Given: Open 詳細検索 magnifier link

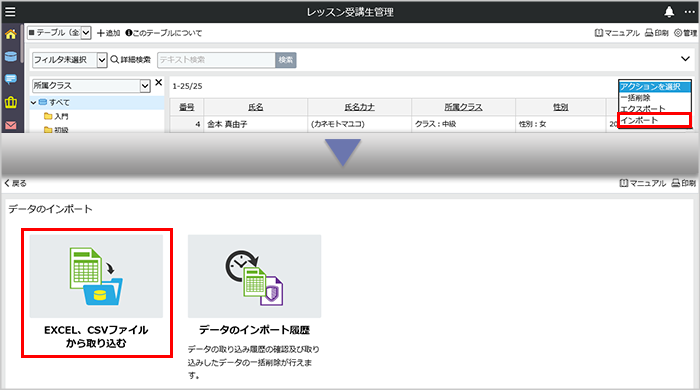Looking at the screenshot, I should (x=130, y=60).
